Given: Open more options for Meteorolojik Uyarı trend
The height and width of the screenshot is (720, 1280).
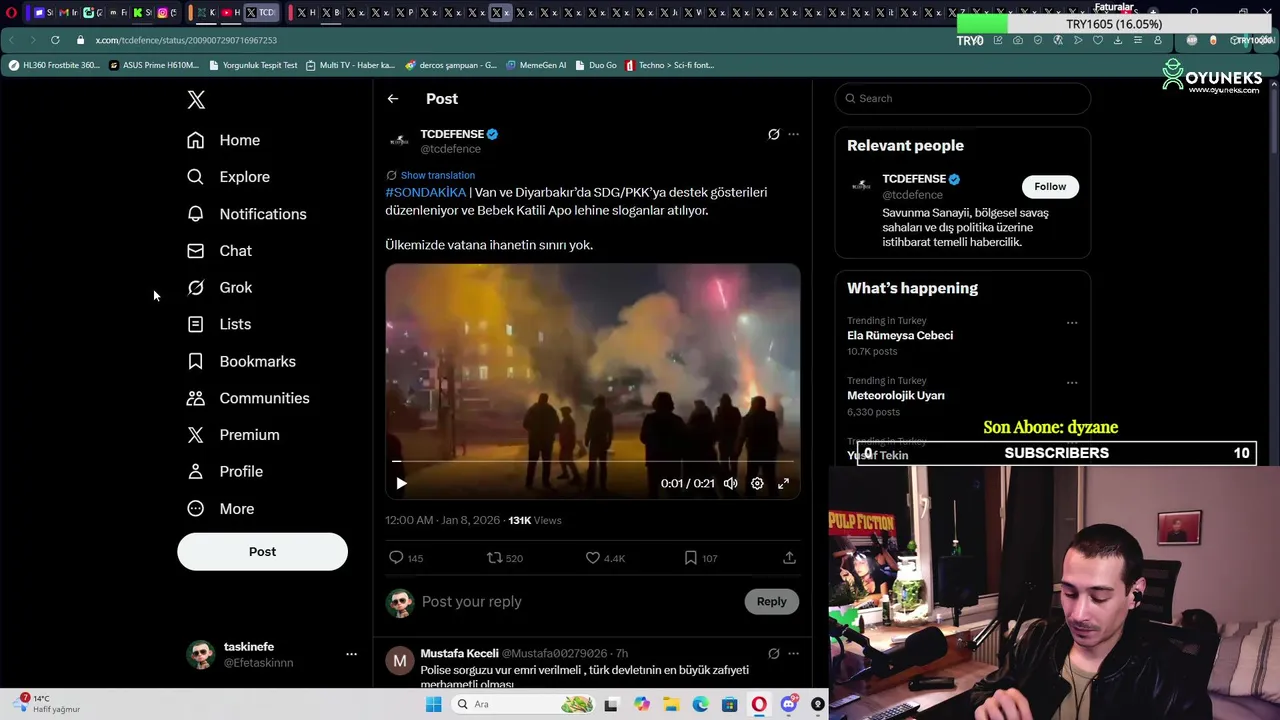Looking at the screenshot, I should pyautogui.click(x=1072, y=383).
